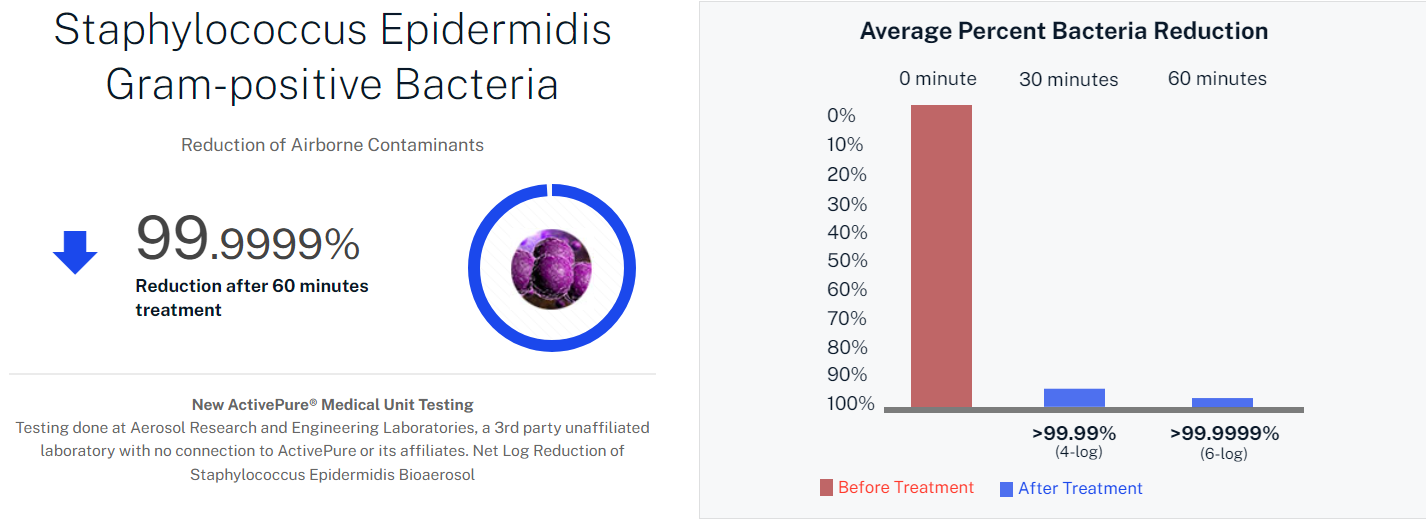
Task: Click the New ActivePure Medical Unit Testing text
Action: click(x=333, y=405)
